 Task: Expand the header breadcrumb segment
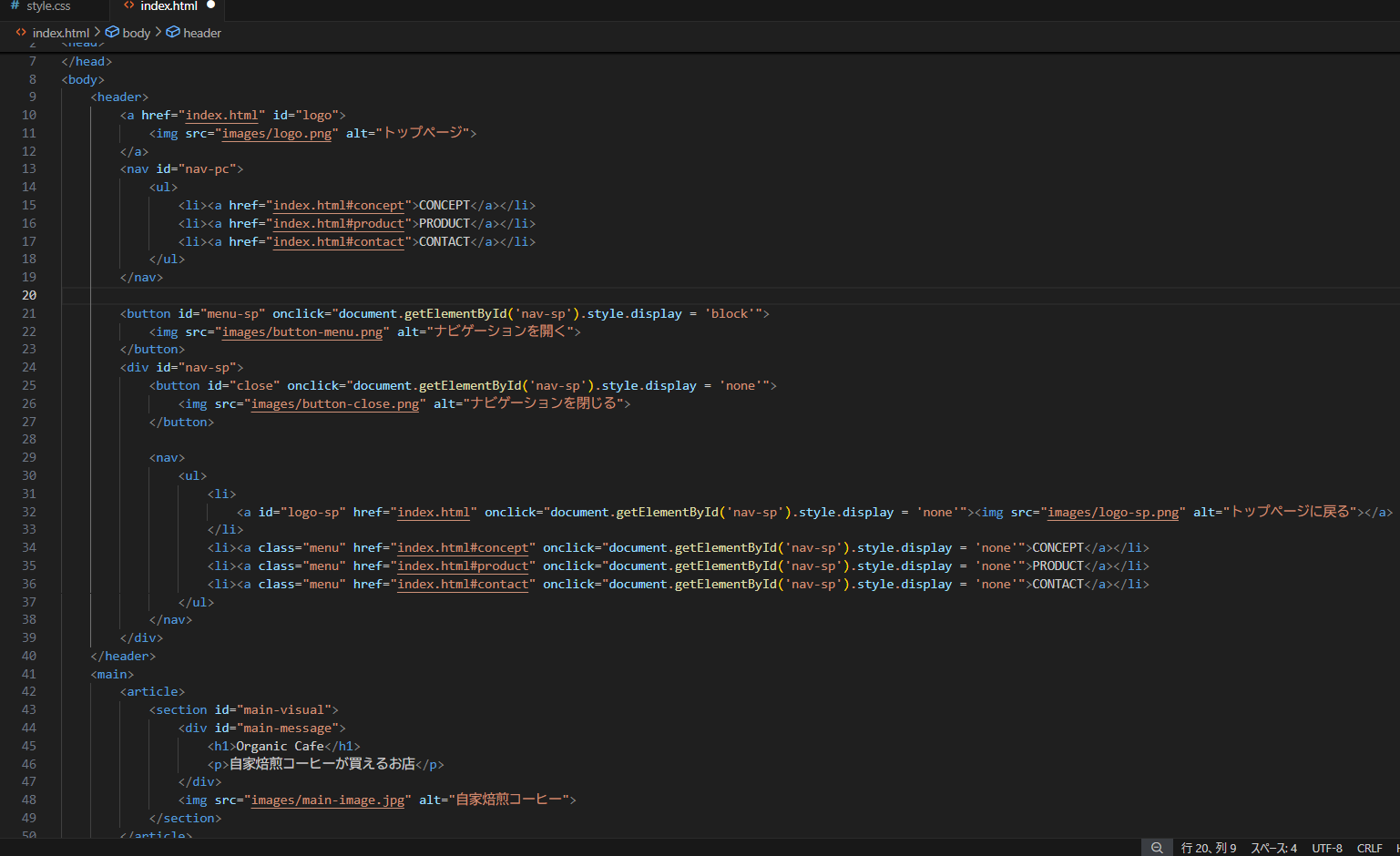pos(202,33)
